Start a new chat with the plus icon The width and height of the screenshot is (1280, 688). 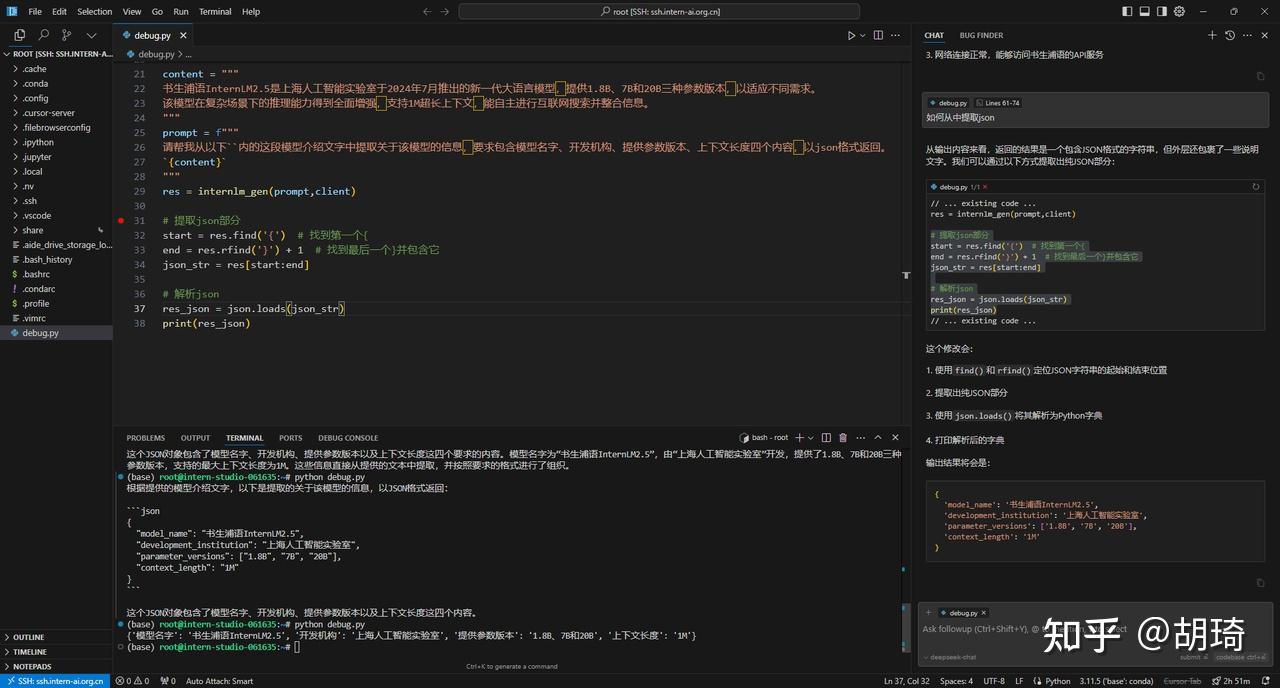point(1212,35)
